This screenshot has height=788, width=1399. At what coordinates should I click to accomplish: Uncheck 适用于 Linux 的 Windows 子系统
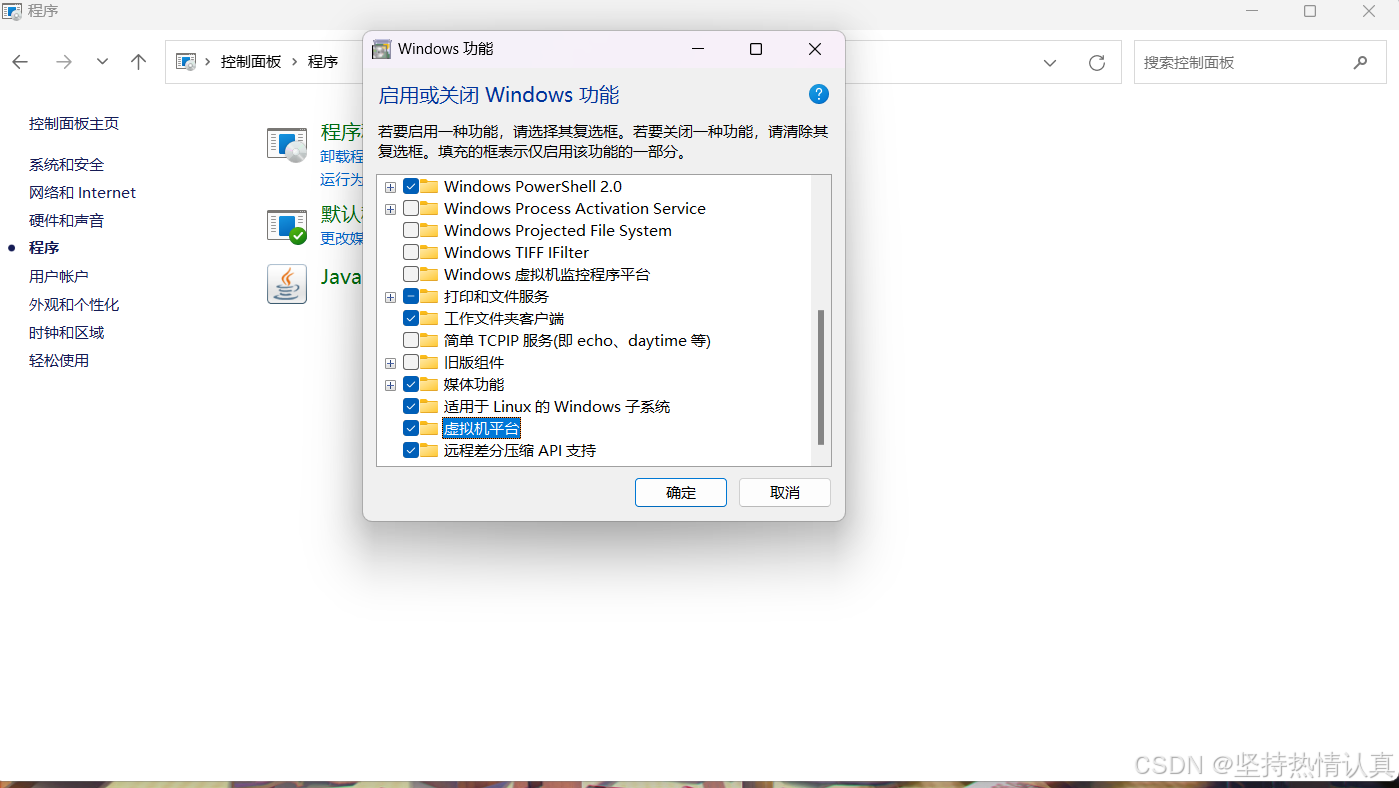tap(411, 406)
